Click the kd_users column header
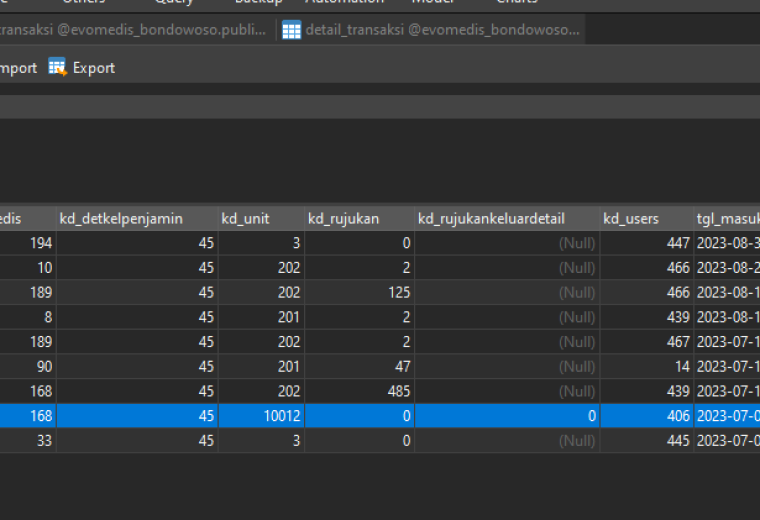 coord(647,219)
